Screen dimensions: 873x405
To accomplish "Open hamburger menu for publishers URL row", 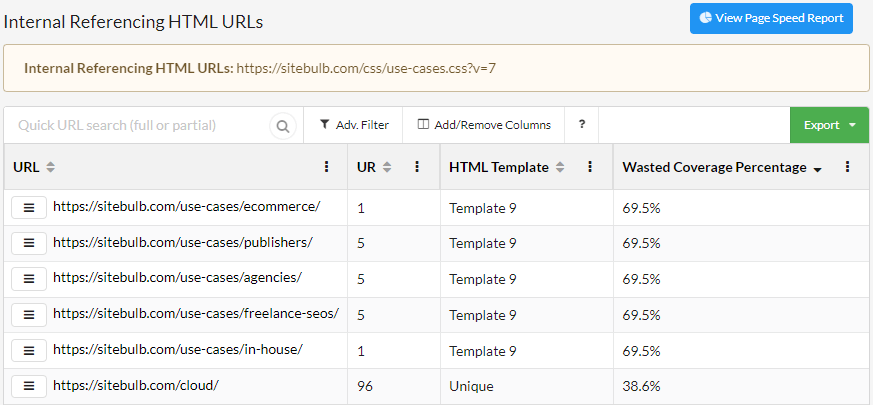I will click(29, 243).
